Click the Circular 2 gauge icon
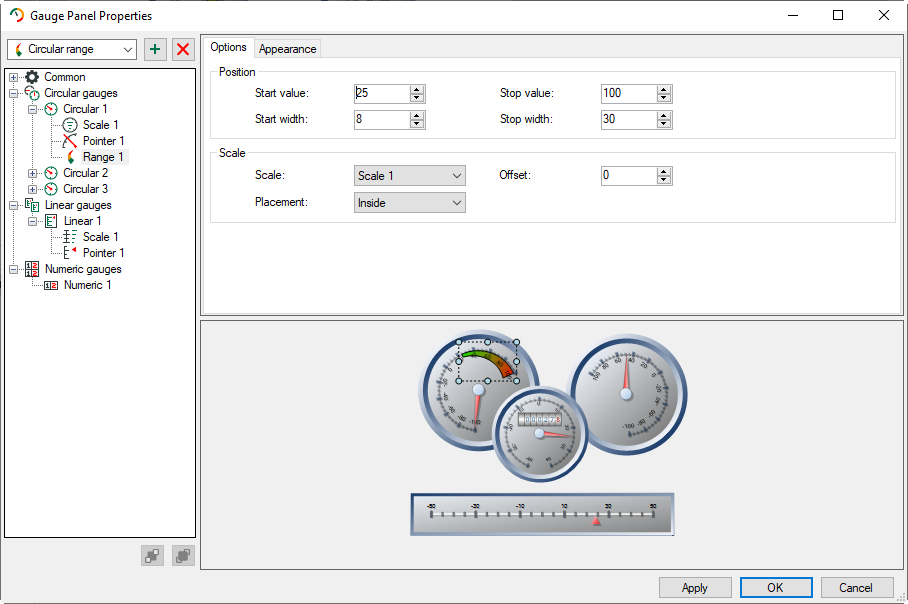 pyautogui.click(x=51, y=173)
